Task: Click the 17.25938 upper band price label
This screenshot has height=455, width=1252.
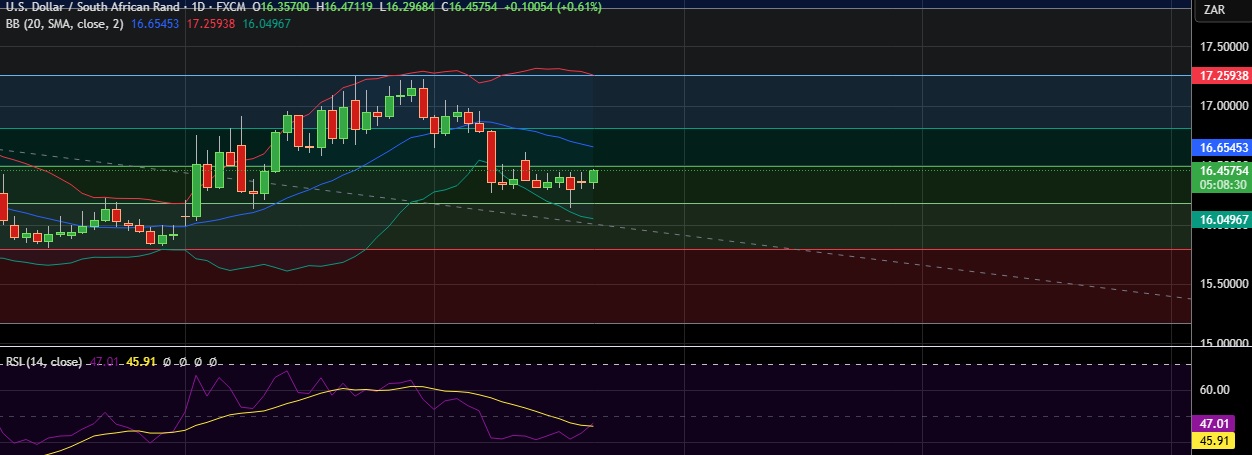Action: [1221, 75]
